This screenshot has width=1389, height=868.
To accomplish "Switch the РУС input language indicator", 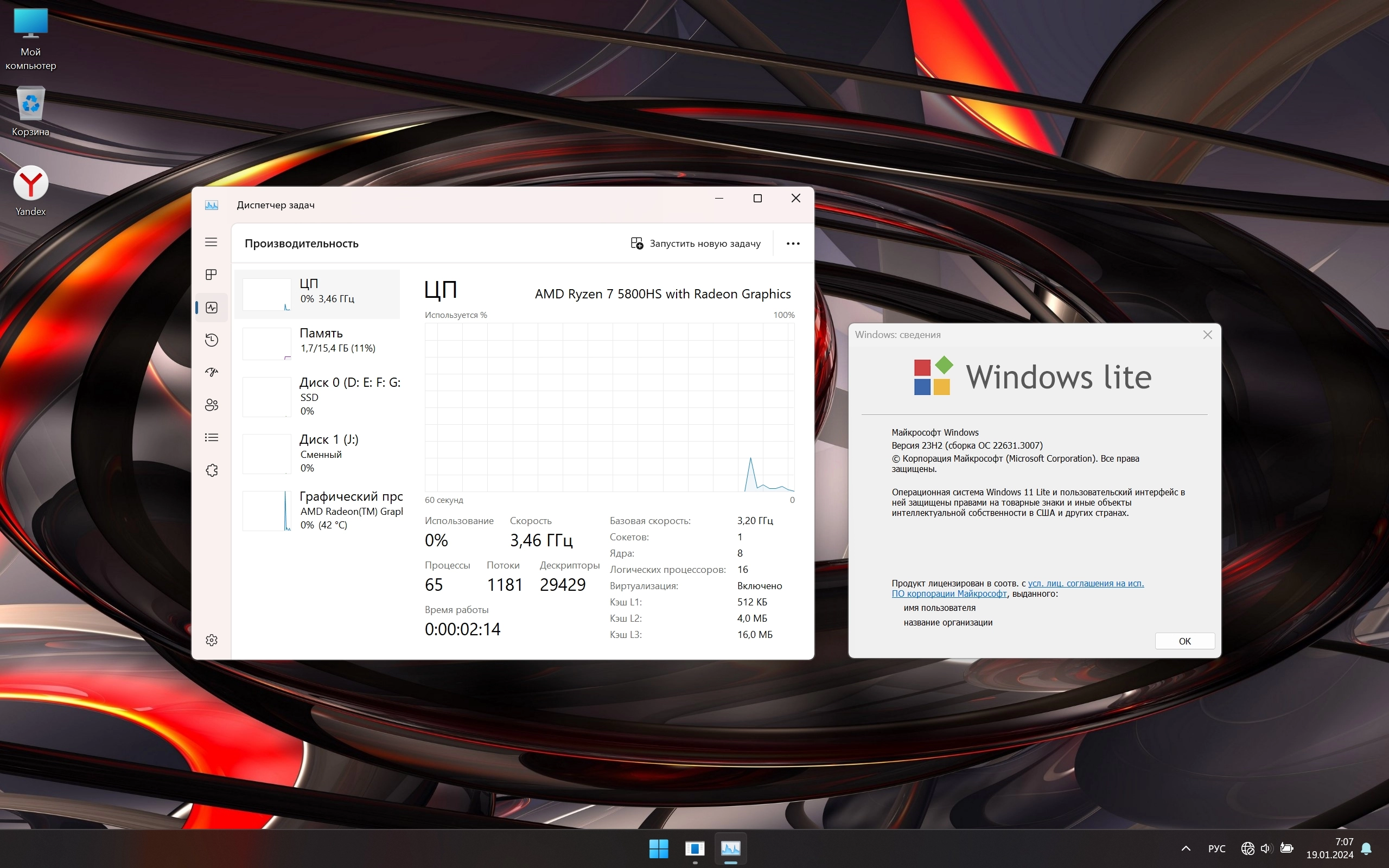I will pyautogui.click(x=1216, y=848).
